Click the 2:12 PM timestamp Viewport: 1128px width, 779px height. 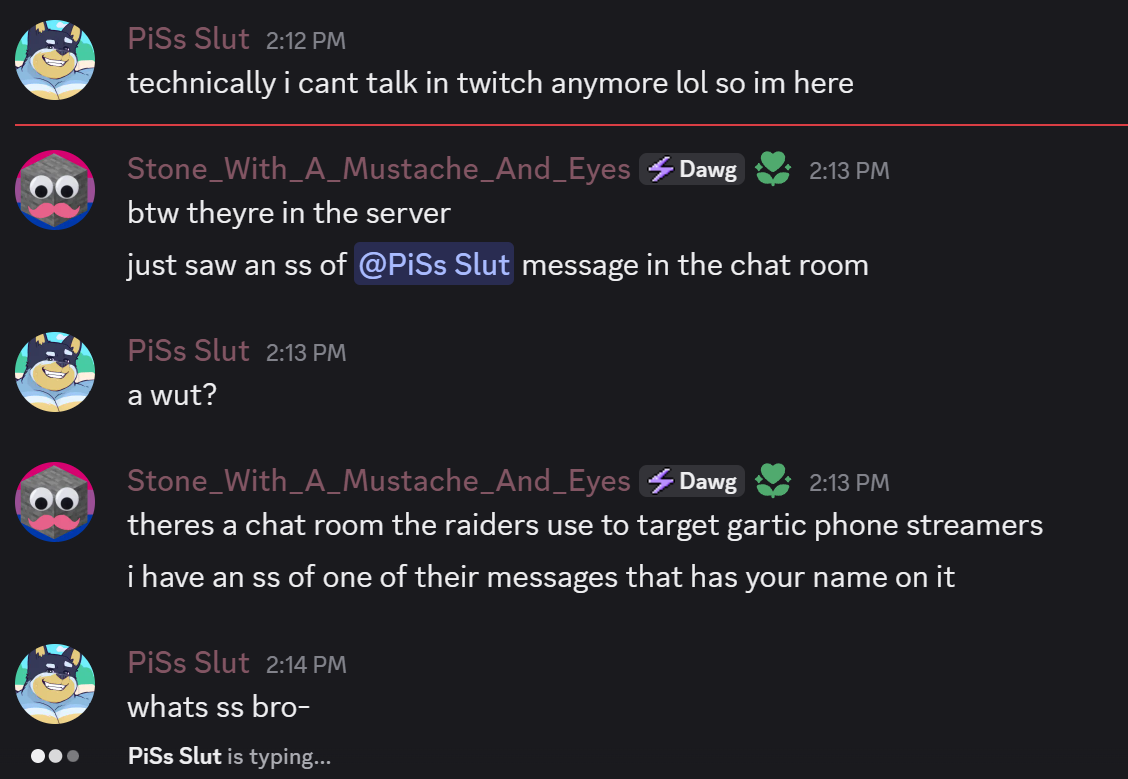(305, 41)
